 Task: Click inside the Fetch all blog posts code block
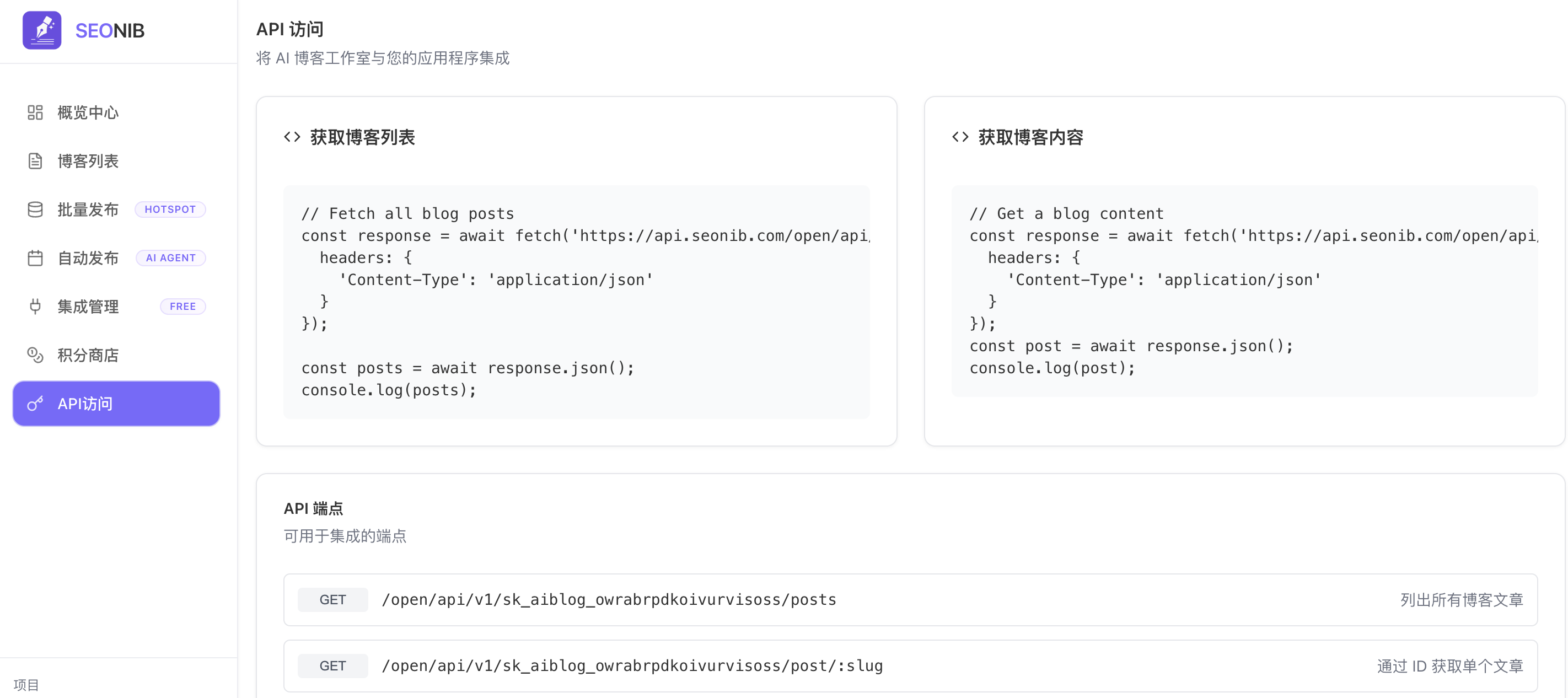[x=576, y=302]
